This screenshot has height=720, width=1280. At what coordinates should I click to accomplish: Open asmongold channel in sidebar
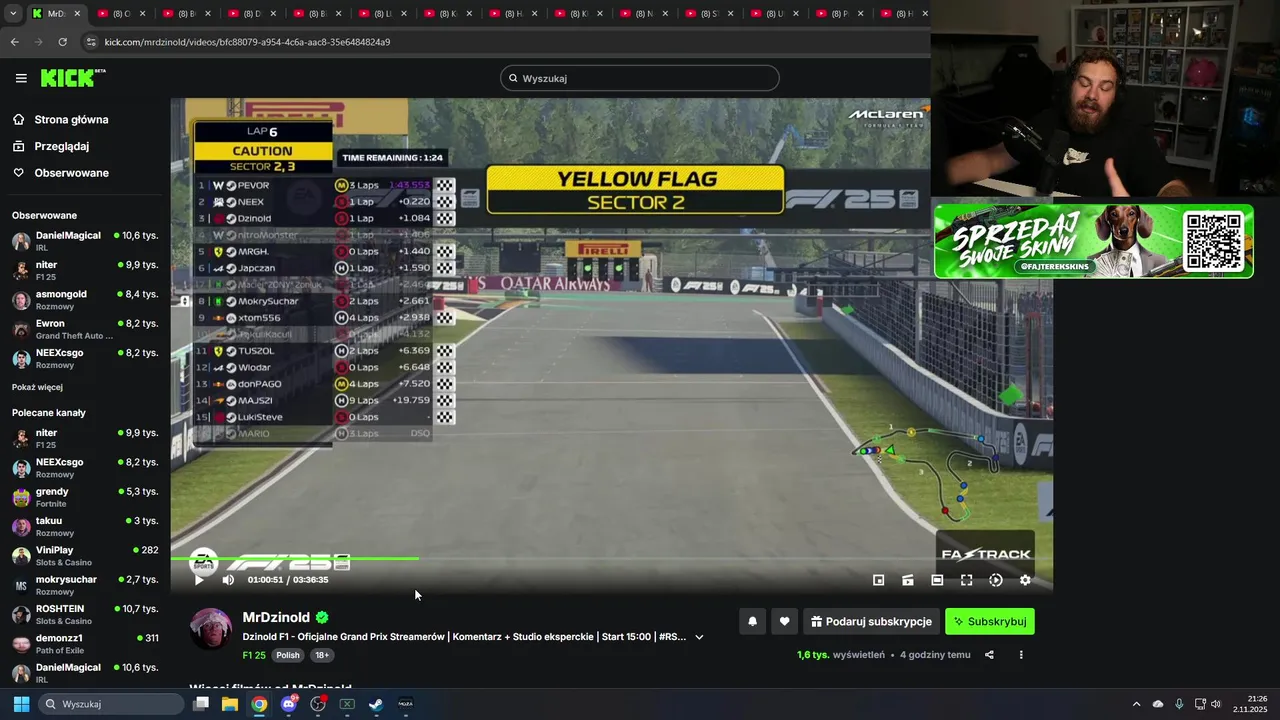pos(85,300)
